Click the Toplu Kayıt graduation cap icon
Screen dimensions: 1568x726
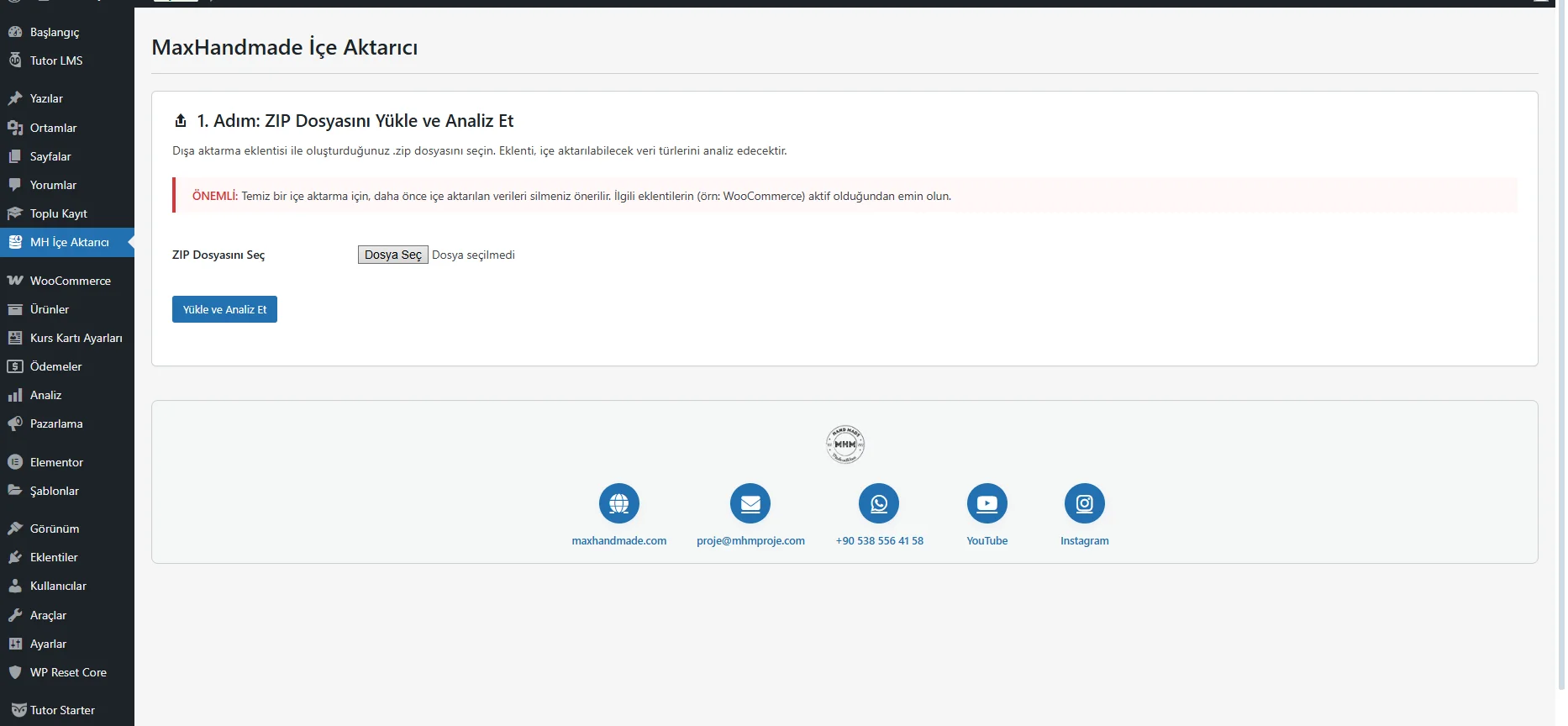click(x=15, y=213)
